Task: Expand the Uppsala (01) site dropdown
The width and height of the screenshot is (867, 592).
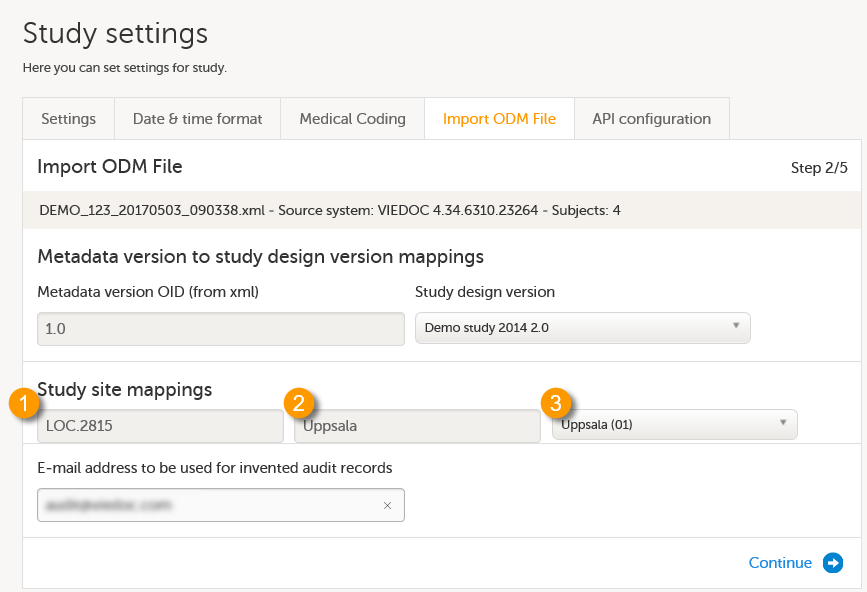Action: (x=674, y=425)
